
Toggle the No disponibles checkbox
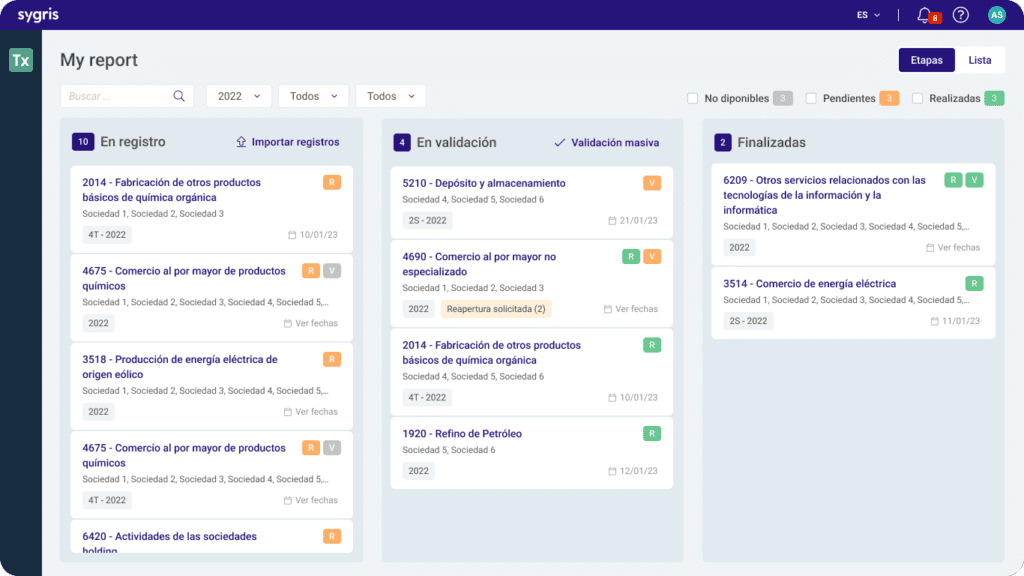click(x=692, y=98)
